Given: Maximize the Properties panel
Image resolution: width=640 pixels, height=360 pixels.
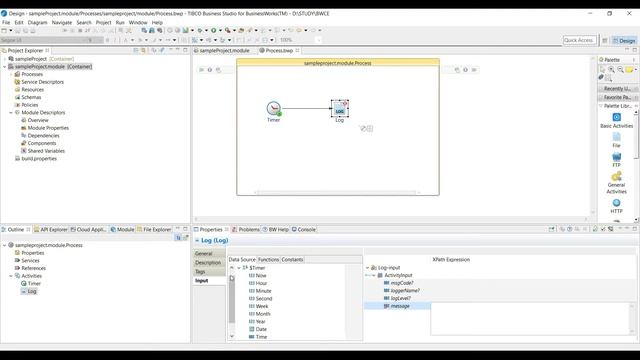Looking at the screenshot, I should pyautogui.click(x=635, y=229).
